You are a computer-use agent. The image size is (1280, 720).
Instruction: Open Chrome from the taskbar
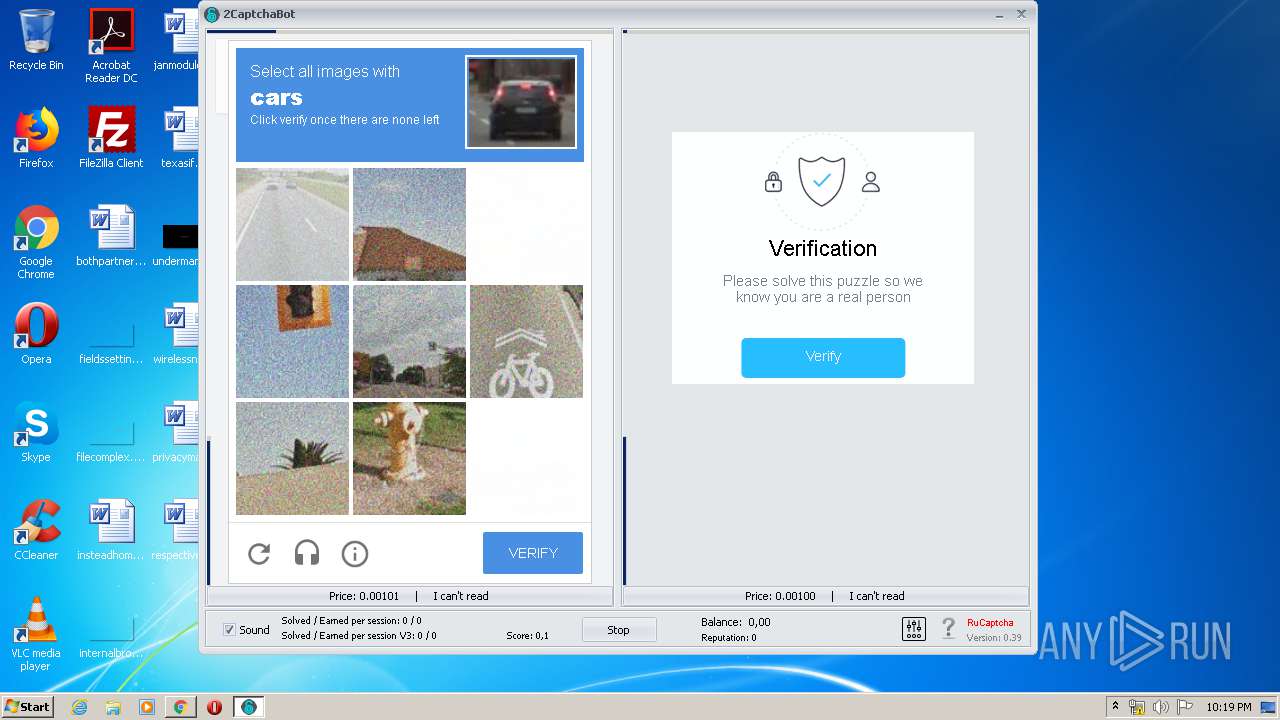180,707
